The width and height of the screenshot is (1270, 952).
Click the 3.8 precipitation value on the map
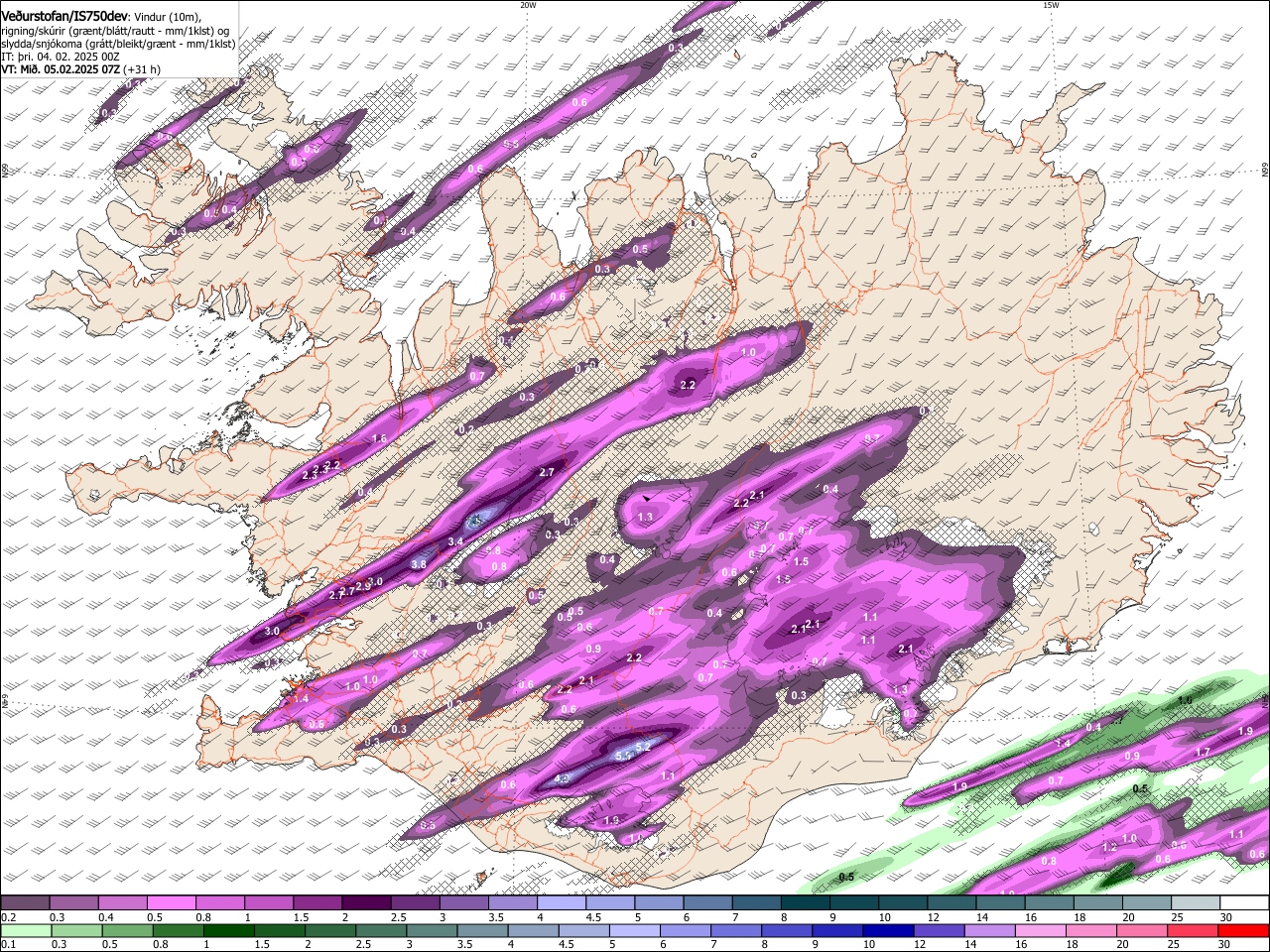coord(419,564)
